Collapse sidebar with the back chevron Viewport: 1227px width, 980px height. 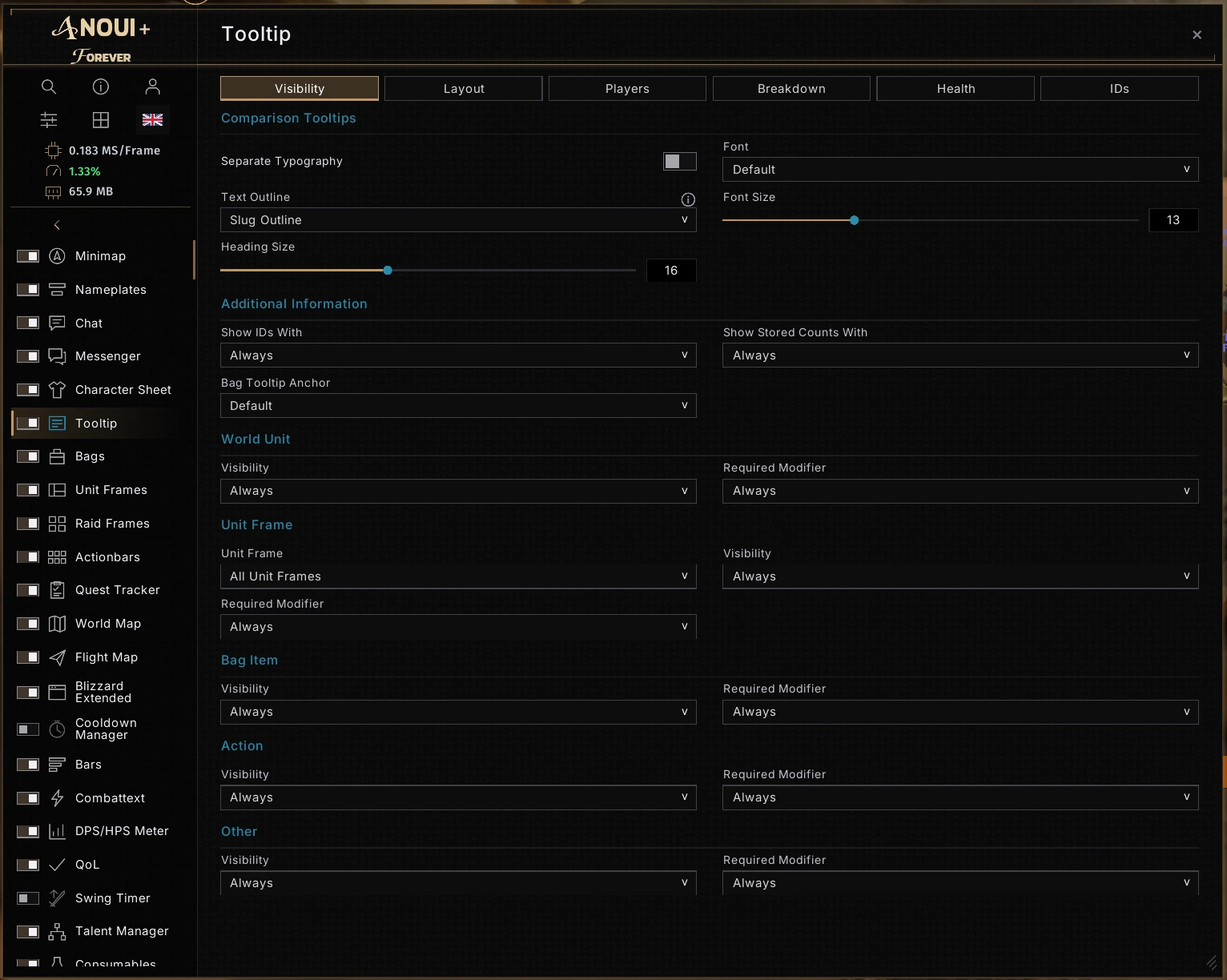click(x=57, y=225)
